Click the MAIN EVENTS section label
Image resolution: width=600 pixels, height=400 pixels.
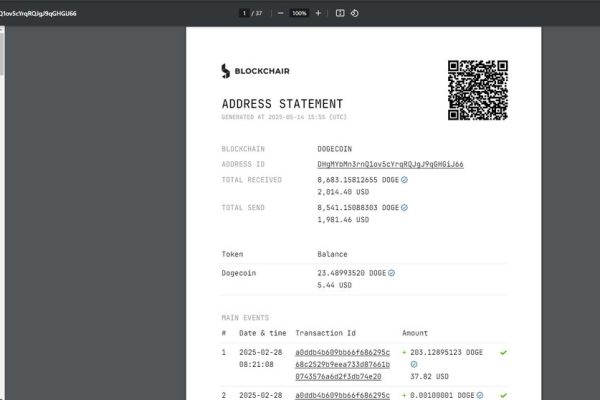tap(245, 318)
